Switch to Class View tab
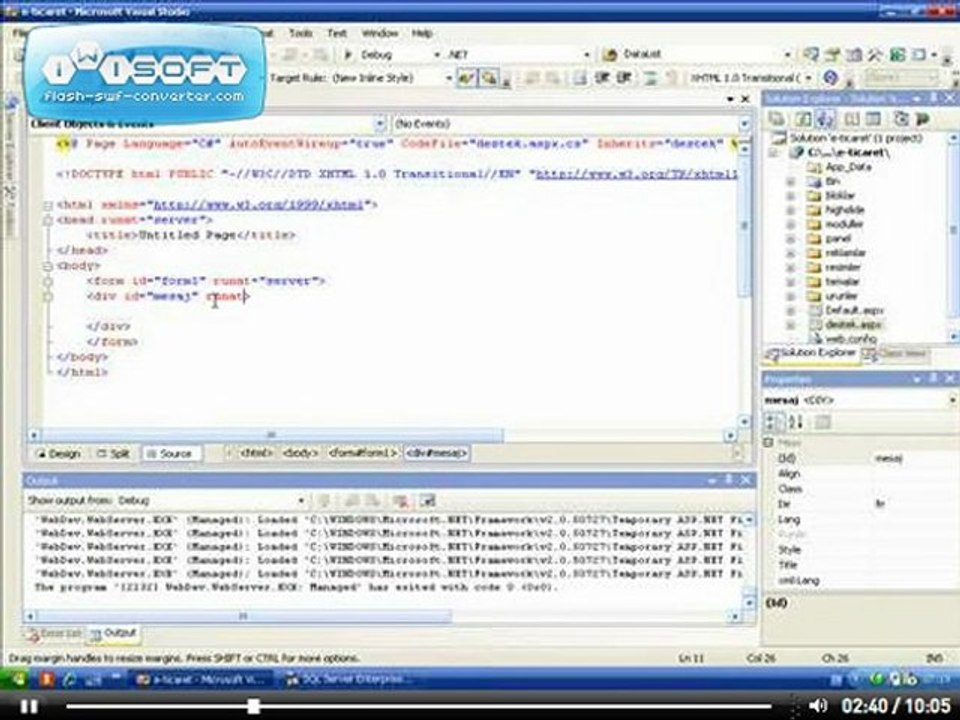The image size is (960, 720). [x=896, y=354]
